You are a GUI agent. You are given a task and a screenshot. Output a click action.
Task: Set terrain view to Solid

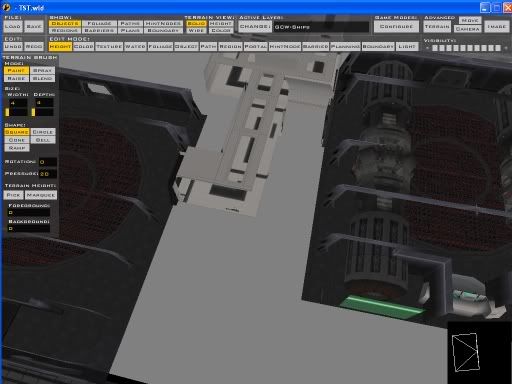[x=196, y=24]
